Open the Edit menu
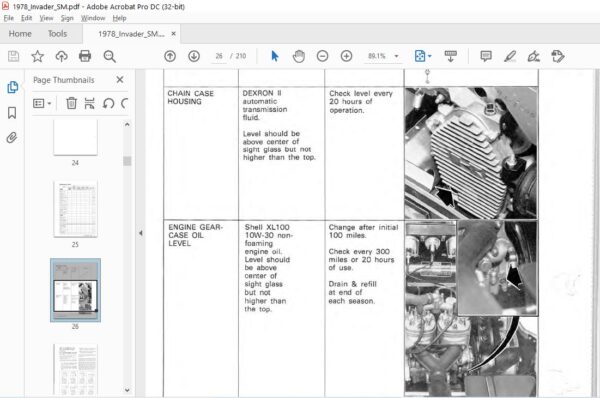Viewport: 600px width, 398px height. click(26, 18)
